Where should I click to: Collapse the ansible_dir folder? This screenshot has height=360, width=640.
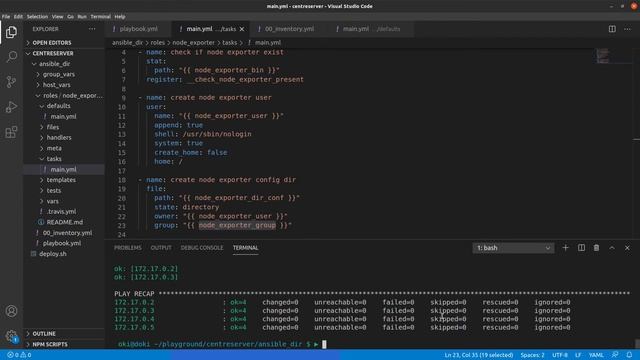click(54, 64)
